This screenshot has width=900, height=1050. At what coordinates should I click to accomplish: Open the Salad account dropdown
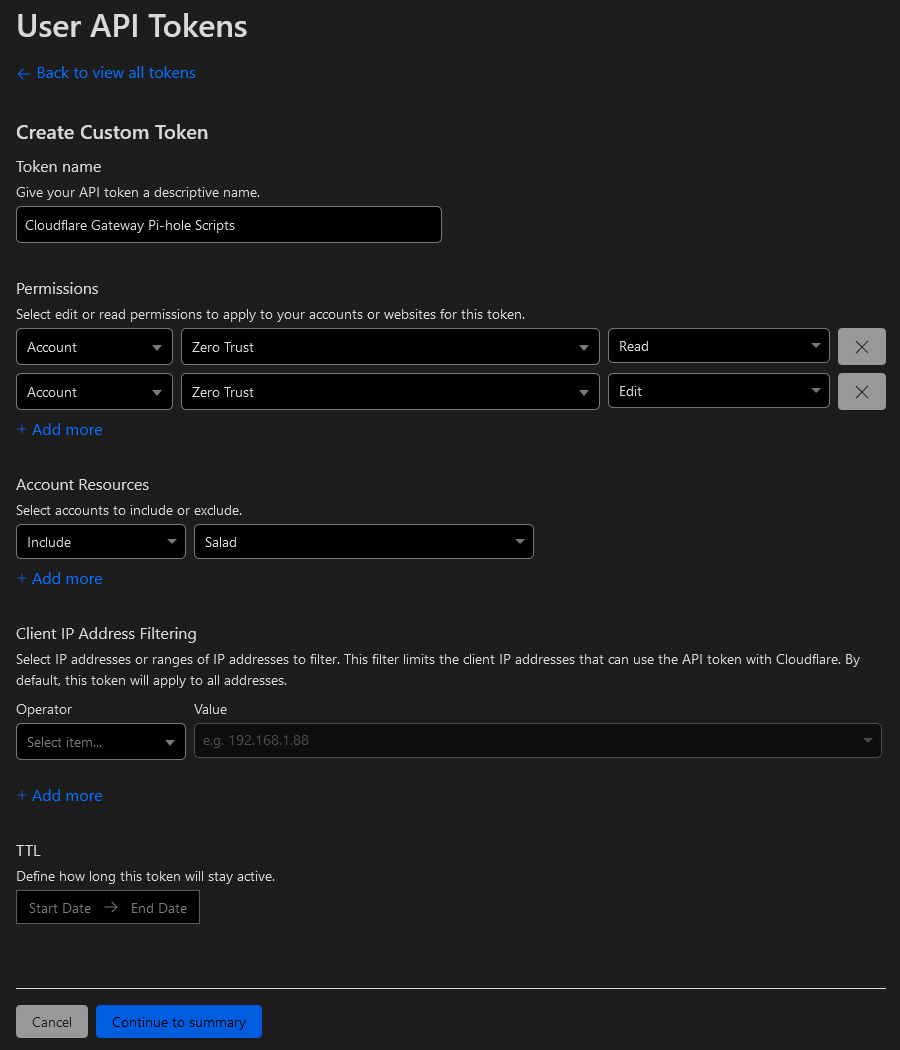(x=364, y=542)
